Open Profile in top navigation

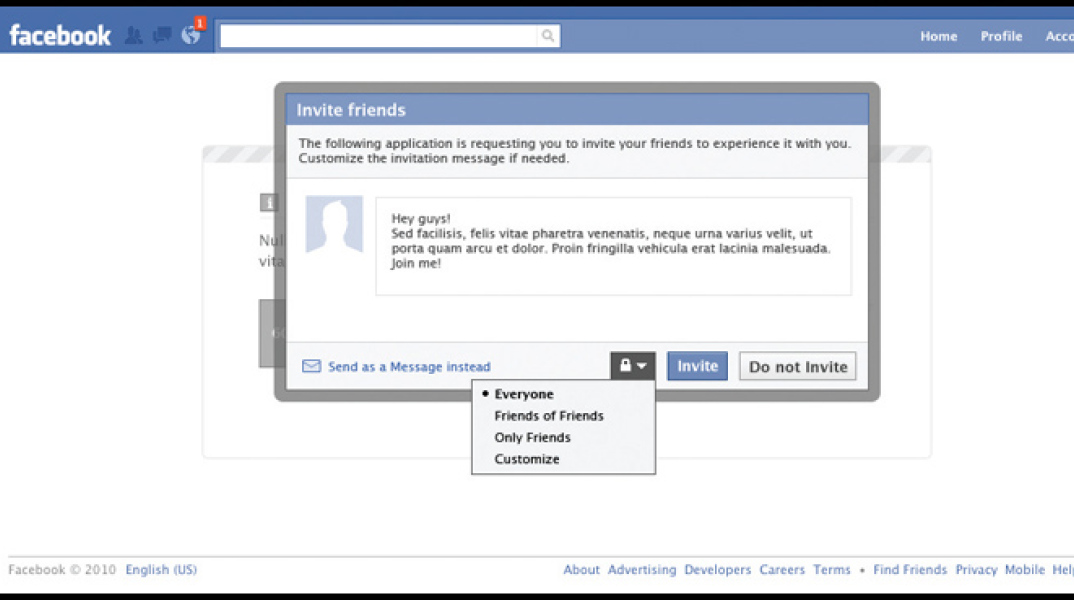pos(1000,36)
